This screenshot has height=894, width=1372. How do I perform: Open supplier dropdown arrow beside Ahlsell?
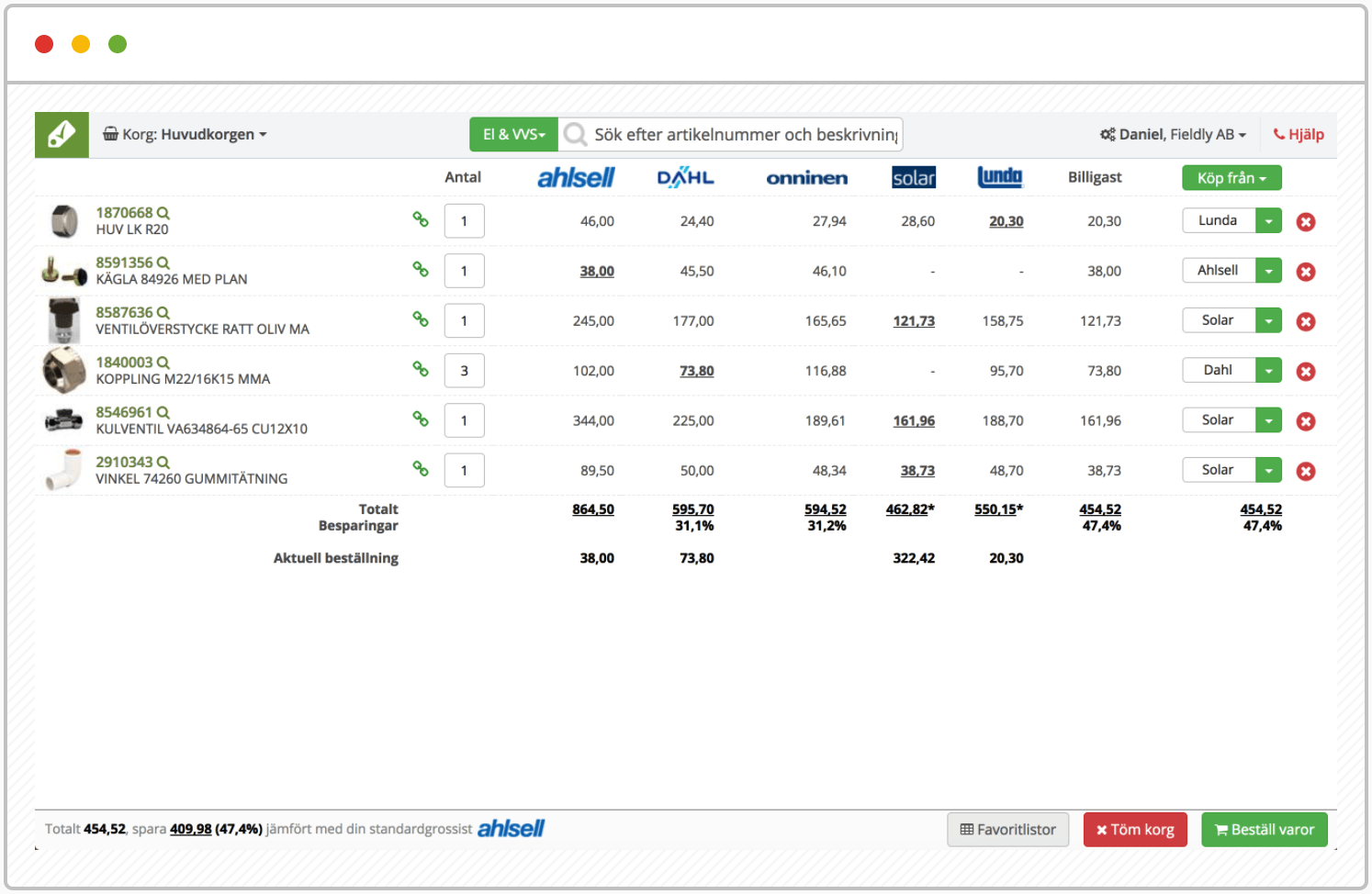click(x=1268, y=270)
